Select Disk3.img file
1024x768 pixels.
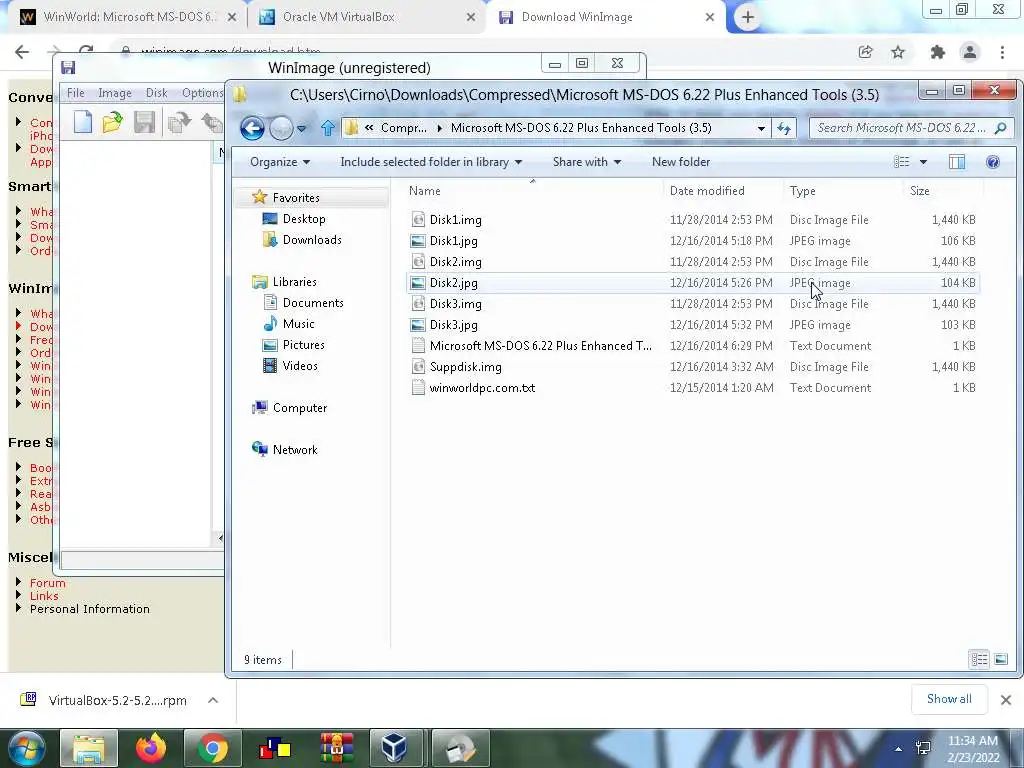[455, 304]
